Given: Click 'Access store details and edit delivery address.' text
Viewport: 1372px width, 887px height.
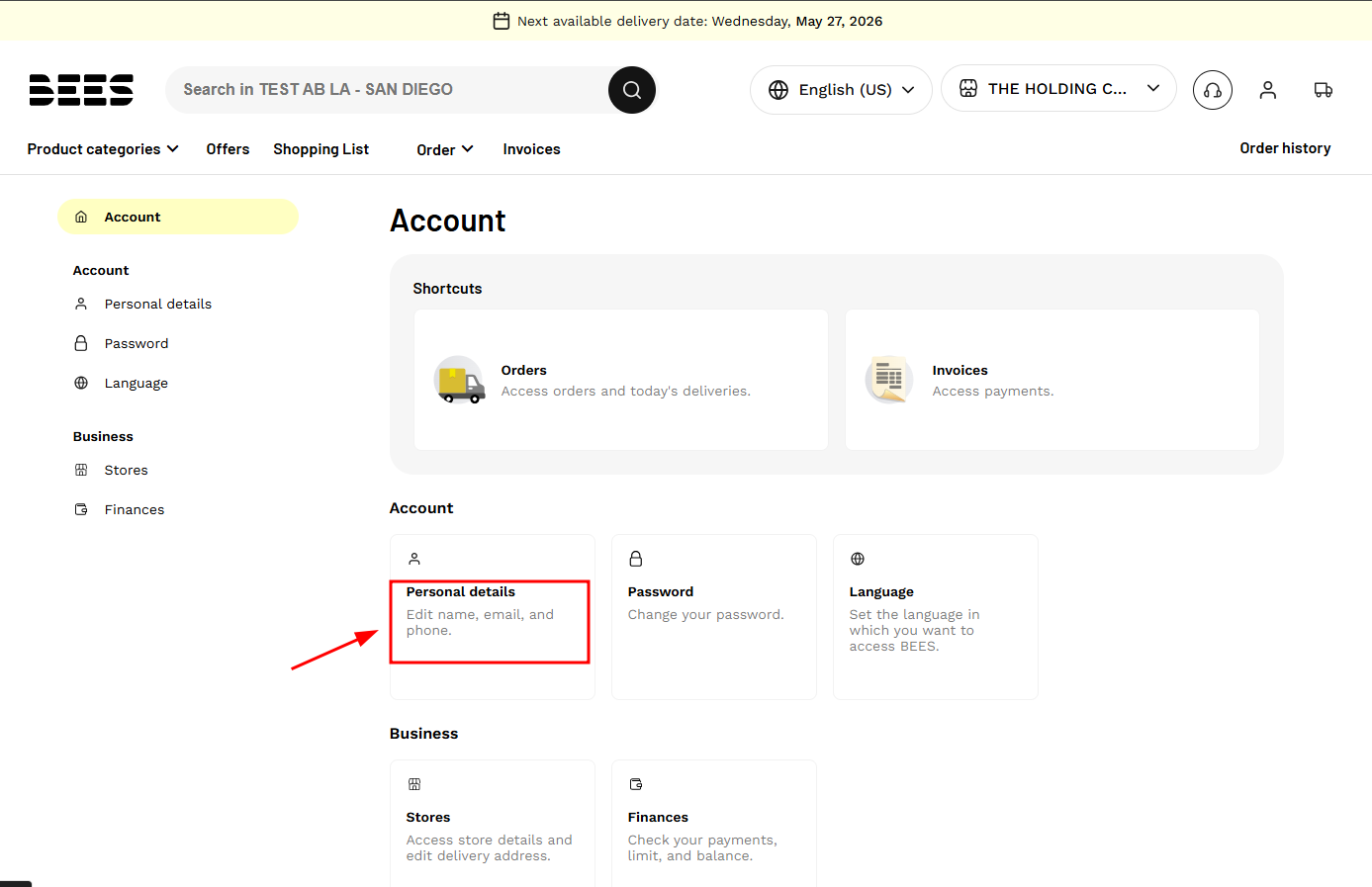Looking at the screenshot, I should (x=489, y=848).
